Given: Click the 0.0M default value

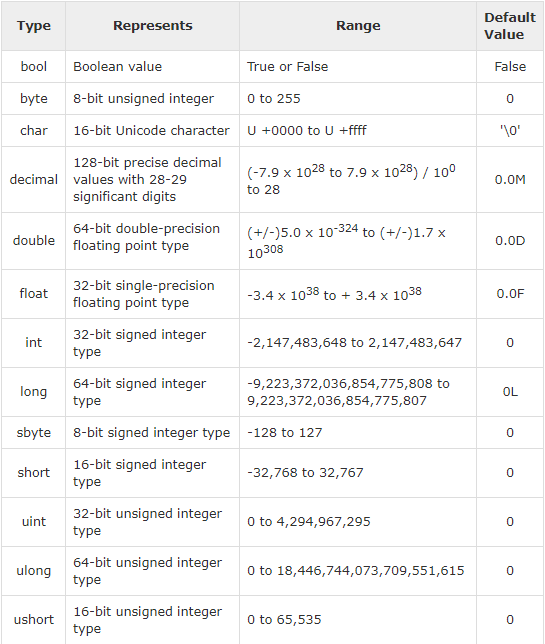Looking at the screenshot, I should [x=510, y=179].
